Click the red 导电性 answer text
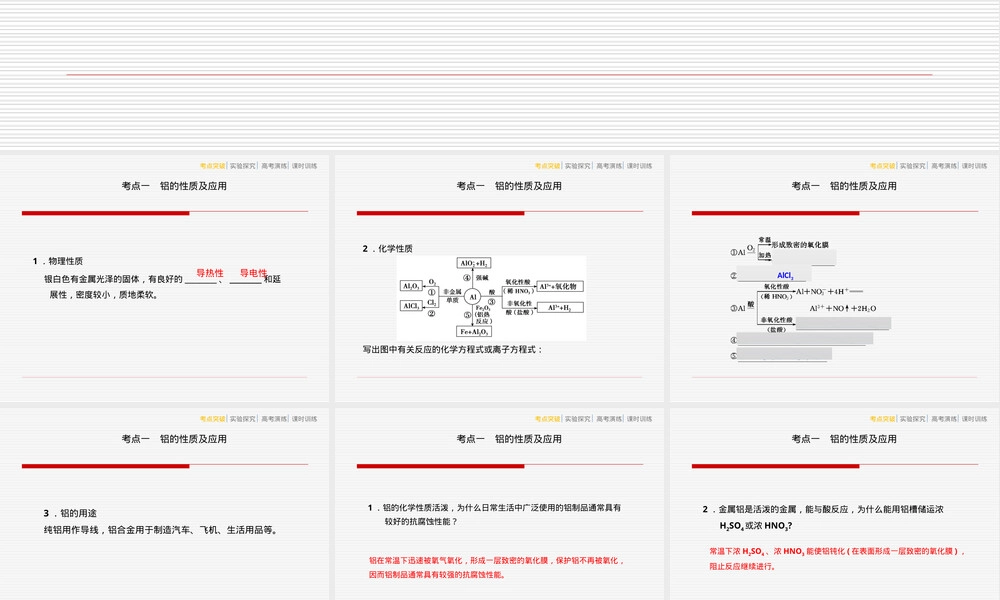The width and height of the screenshot is (1000, 600). click(x=253, y=273)
